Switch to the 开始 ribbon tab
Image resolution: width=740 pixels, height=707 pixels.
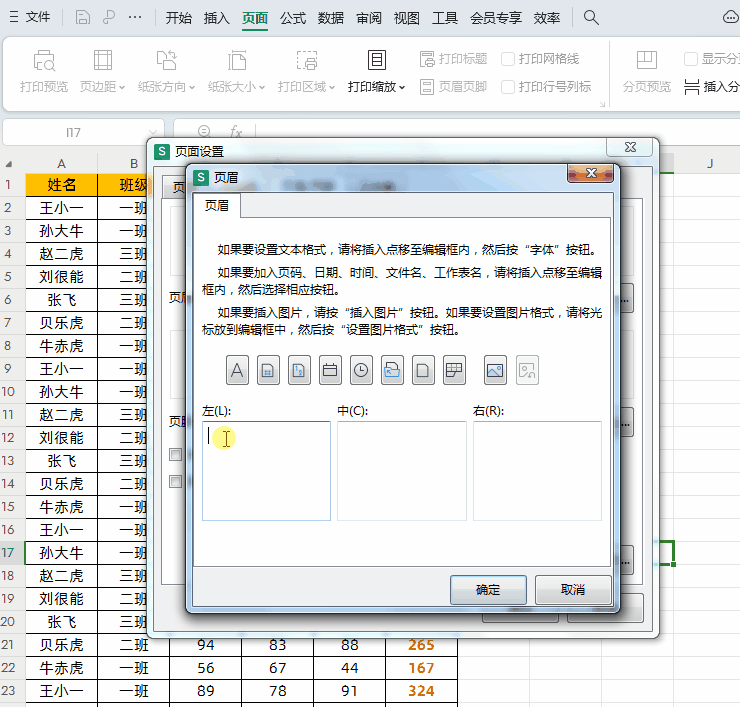179,18
